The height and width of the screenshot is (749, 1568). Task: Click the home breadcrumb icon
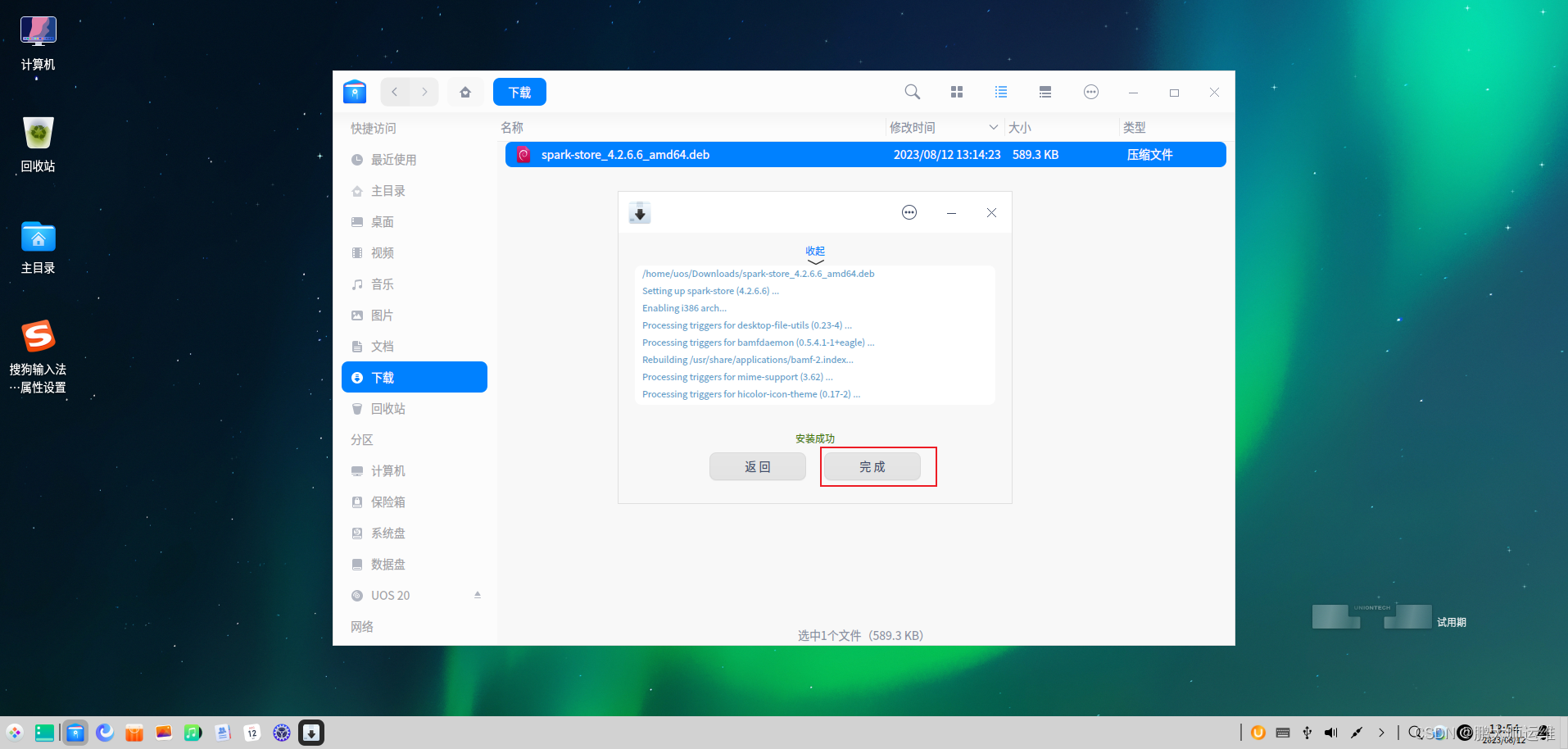[465, 92]
